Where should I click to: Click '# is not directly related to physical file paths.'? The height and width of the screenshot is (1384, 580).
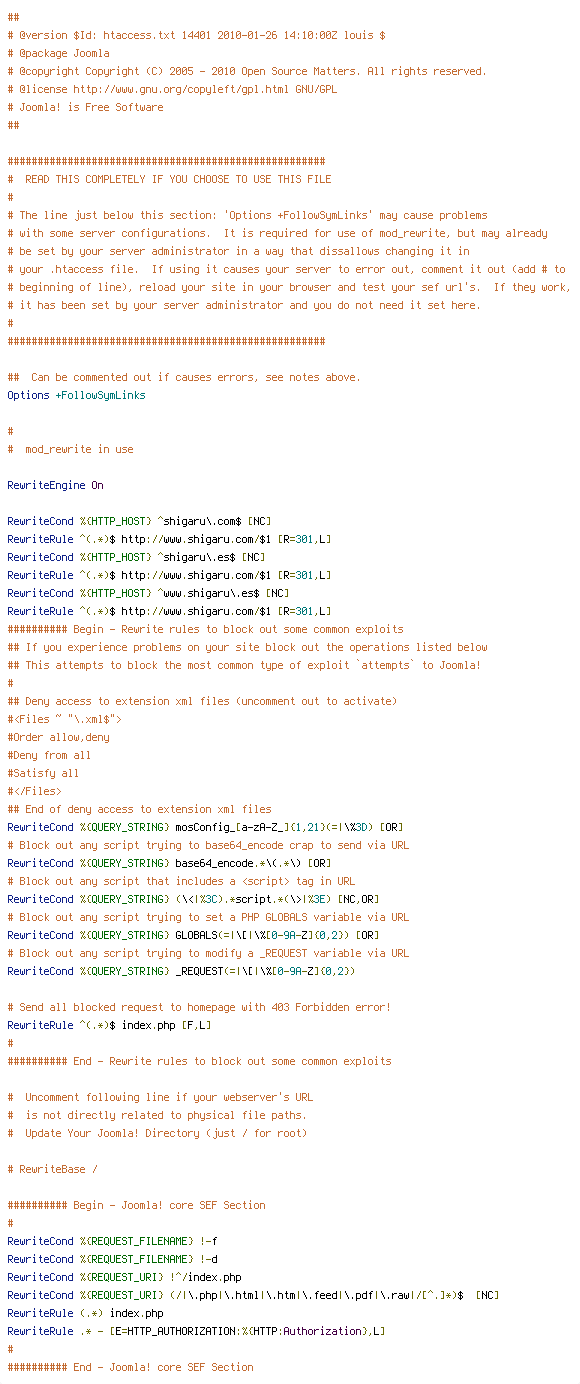[x=157, y=1115]
